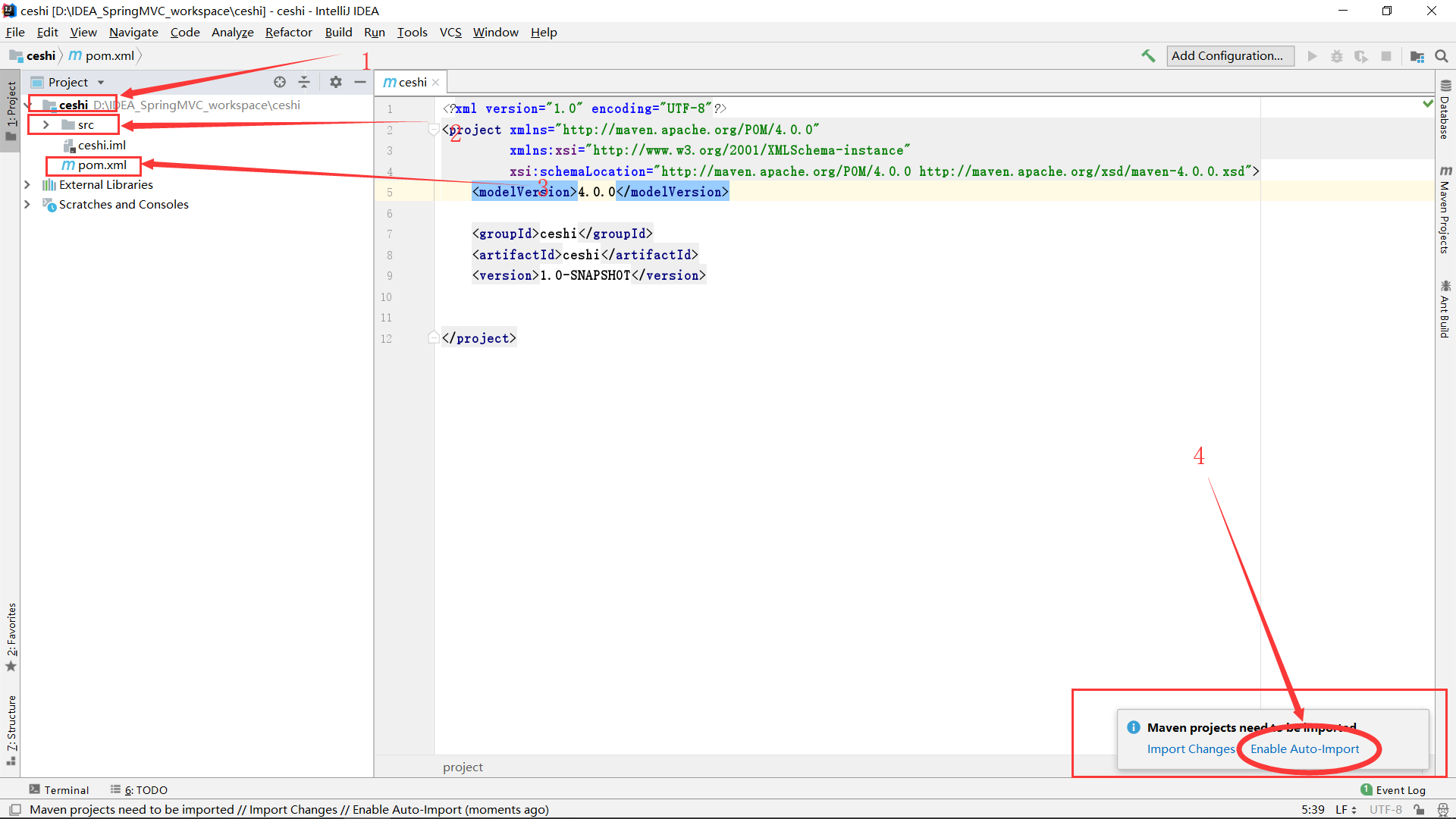This screenshot has height=819, width=1456.
Task: Open the File menu
Action: pyautogui.click(x=15, y=32)
